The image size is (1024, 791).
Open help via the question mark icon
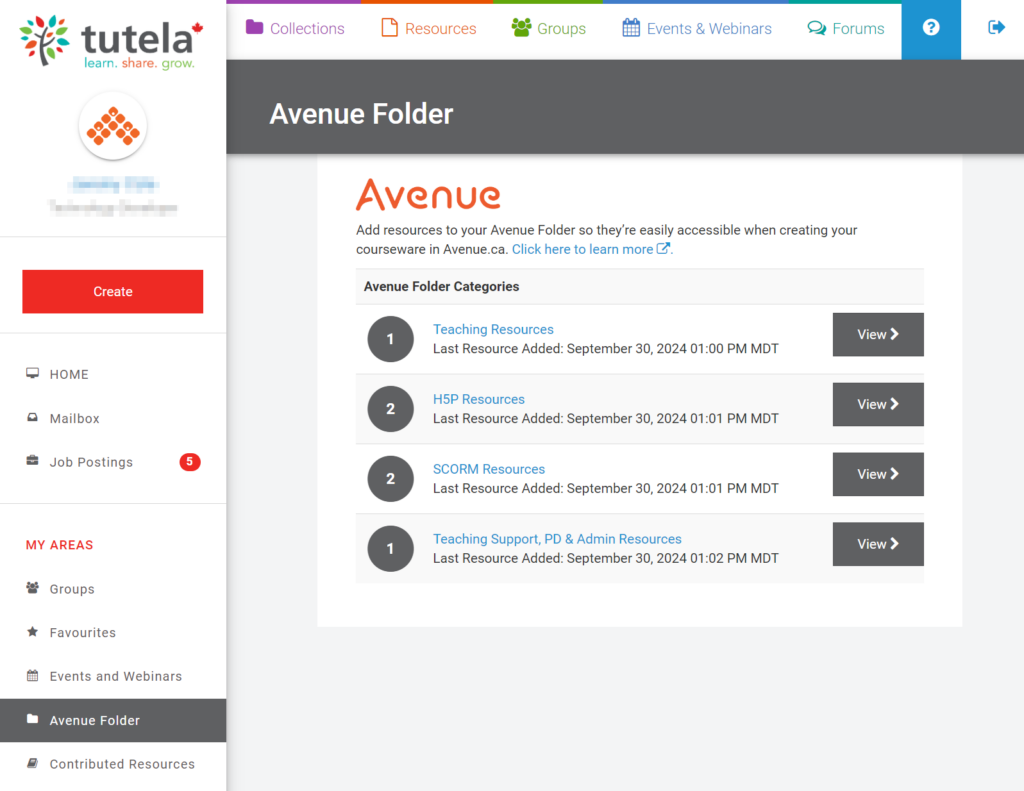pos(931,29)
